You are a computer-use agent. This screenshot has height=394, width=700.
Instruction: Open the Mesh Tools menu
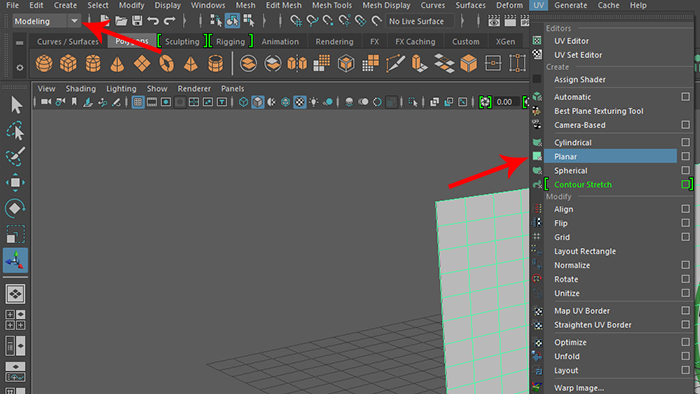(x=332, y=5)
